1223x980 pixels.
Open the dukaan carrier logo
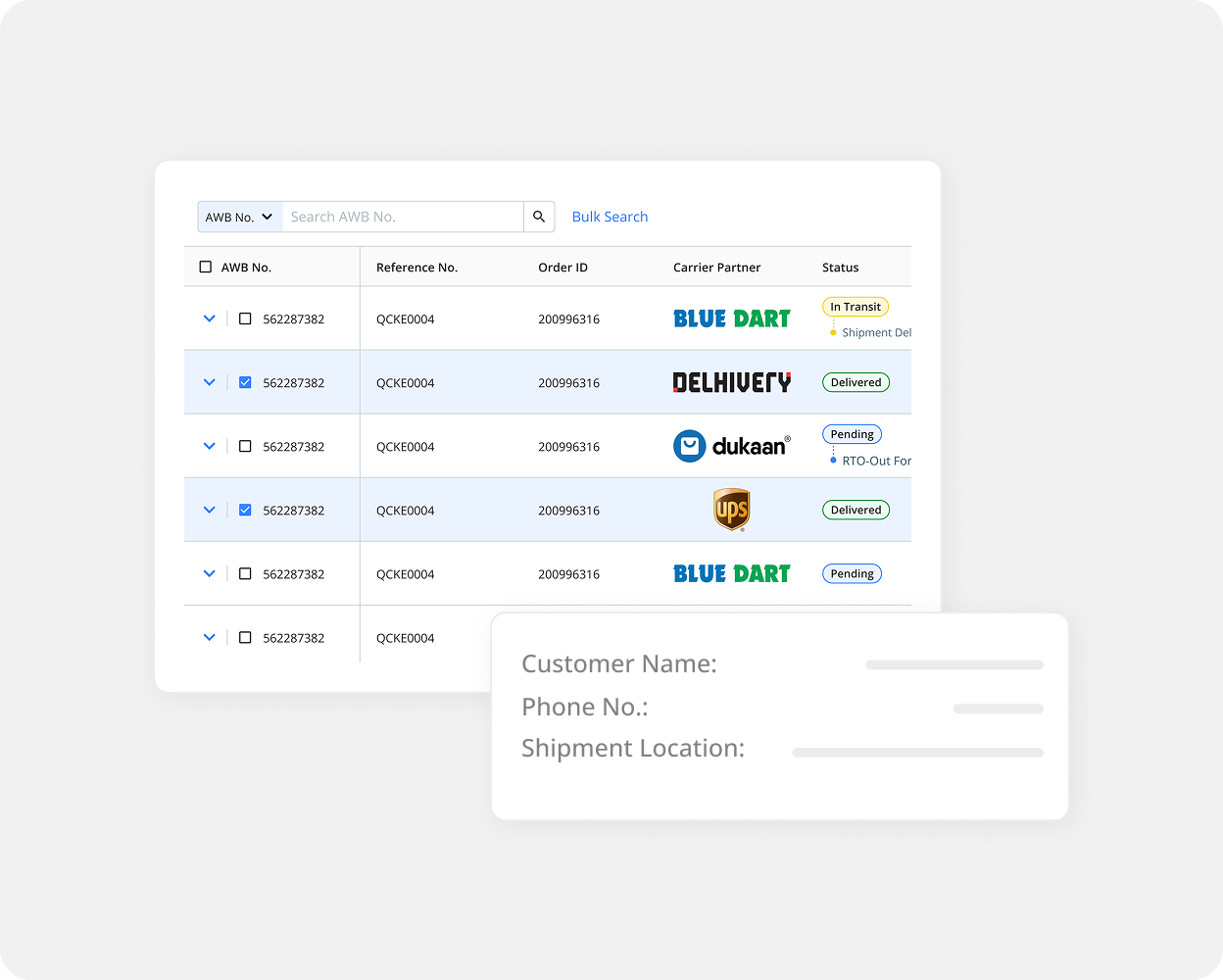tap(731, 446)
